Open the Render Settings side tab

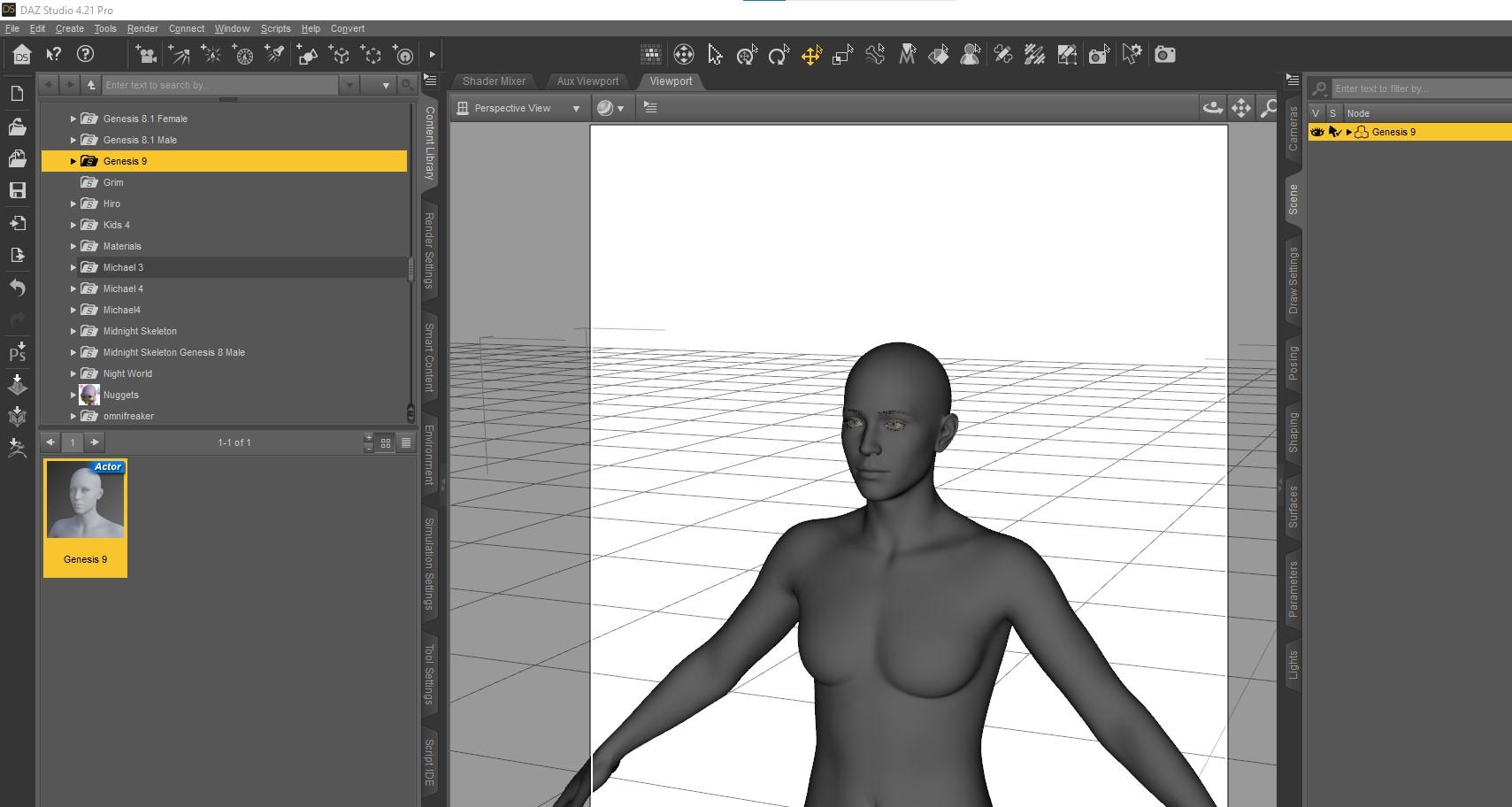(429, 250)
